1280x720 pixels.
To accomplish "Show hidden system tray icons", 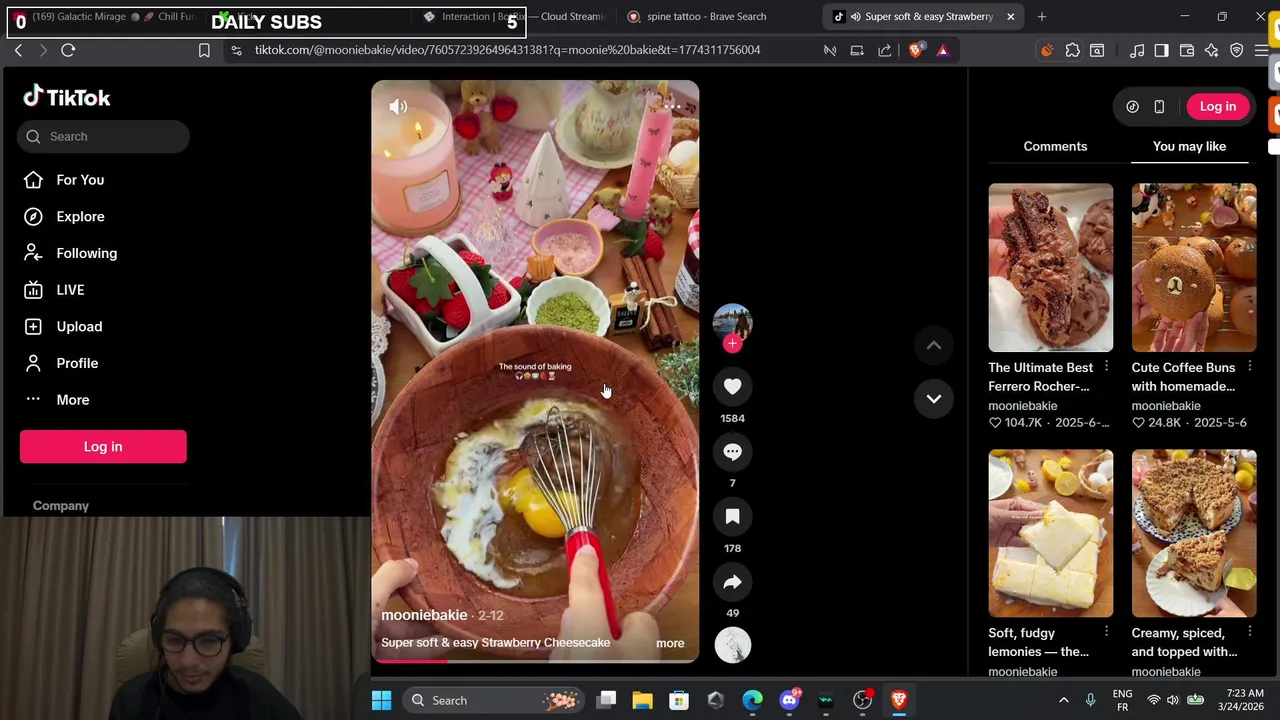I will point(1063,700).
